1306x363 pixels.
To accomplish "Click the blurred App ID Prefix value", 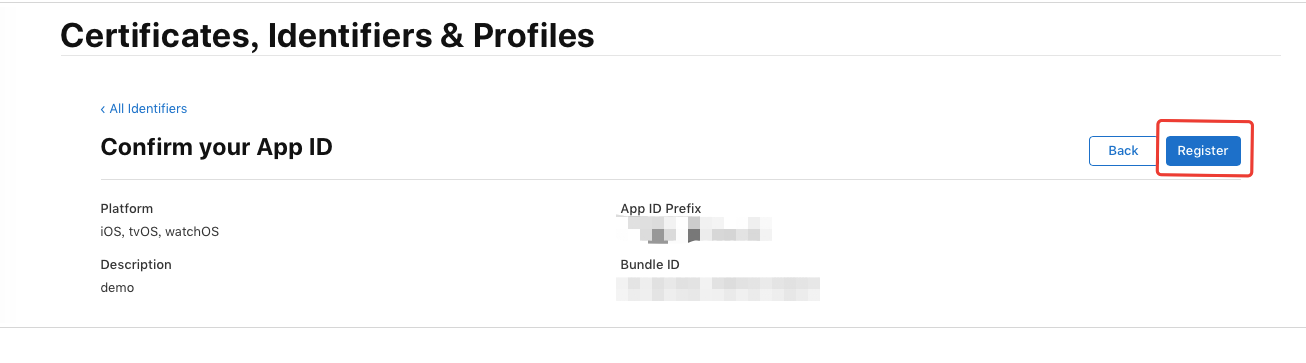I will coord(697,230).
